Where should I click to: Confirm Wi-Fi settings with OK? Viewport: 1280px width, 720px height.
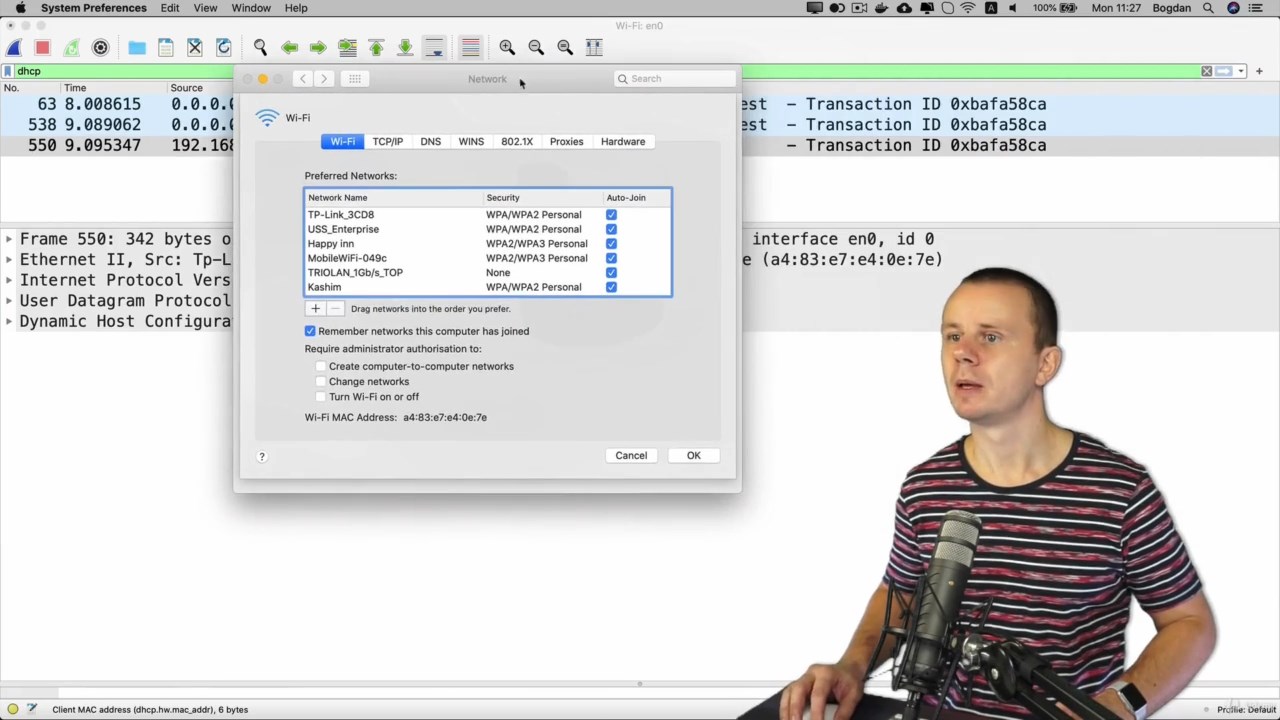[694, 456]
